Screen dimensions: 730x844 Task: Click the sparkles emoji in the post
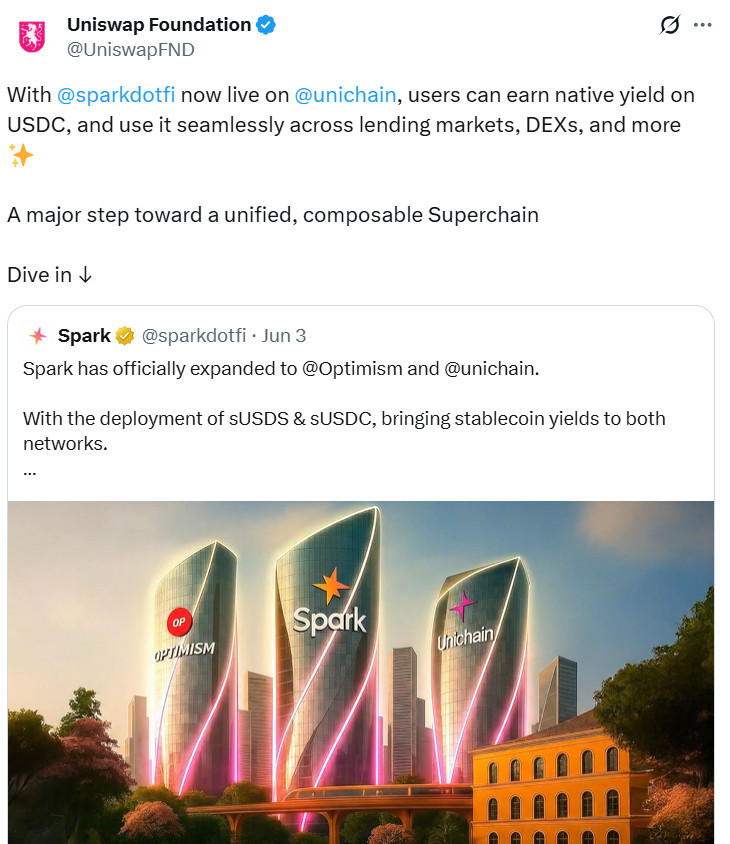click(21, 156)
